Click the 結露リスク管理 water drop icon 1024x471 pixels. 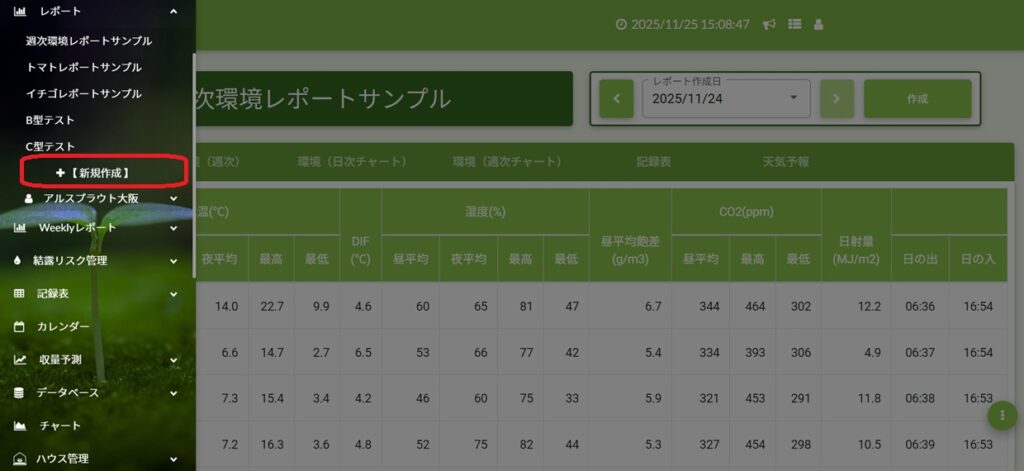pyautogui.click(x=18, y=261)
